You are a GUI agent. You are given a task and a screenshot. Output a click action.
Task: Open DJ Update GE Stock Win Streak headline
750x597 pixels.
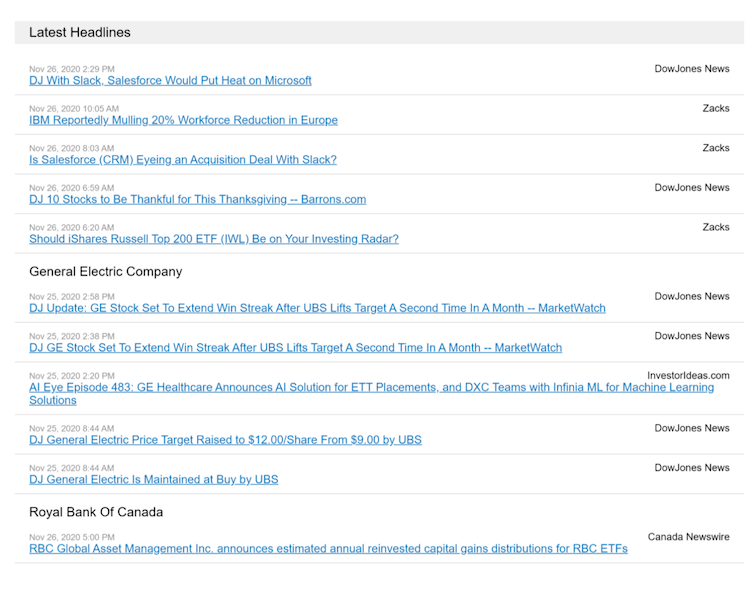click(x=317, y=308)
